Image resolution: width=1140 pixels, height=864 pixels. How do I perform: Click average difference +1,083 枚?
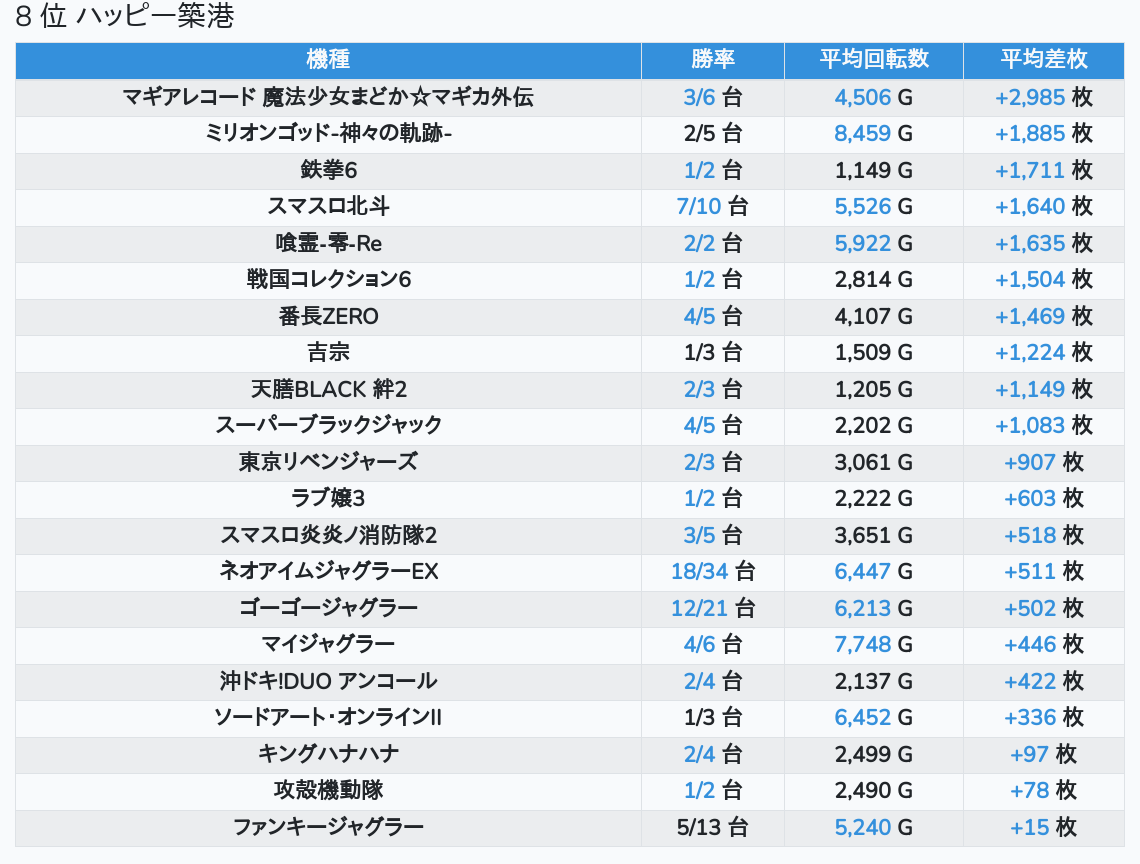(x=1043, y=425)
